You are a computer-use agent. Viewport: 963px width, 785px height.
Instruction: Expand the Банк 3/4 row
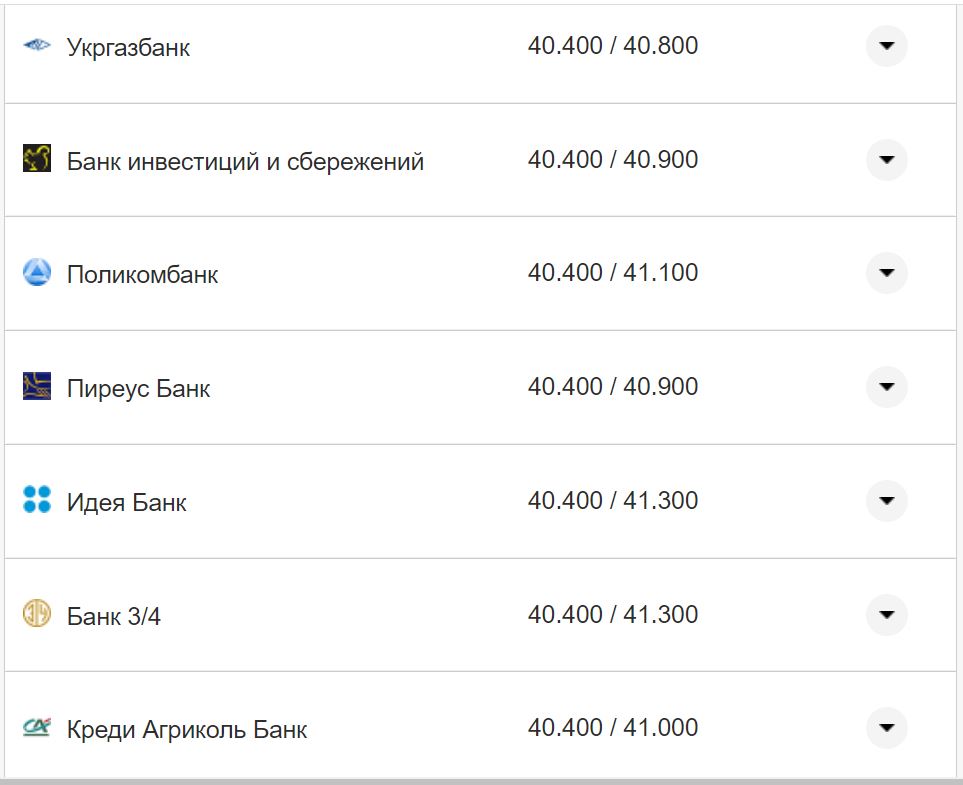886,615
